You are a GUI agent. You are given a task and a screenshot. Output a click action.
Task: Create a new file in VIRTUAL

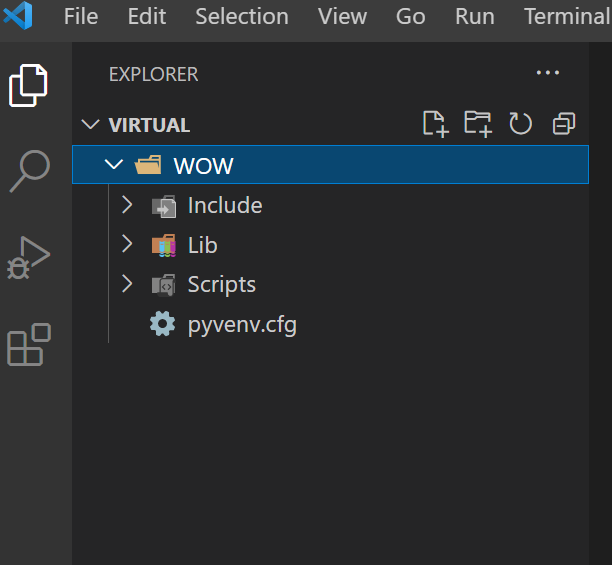pyautogui.click(x=436, y=124)
